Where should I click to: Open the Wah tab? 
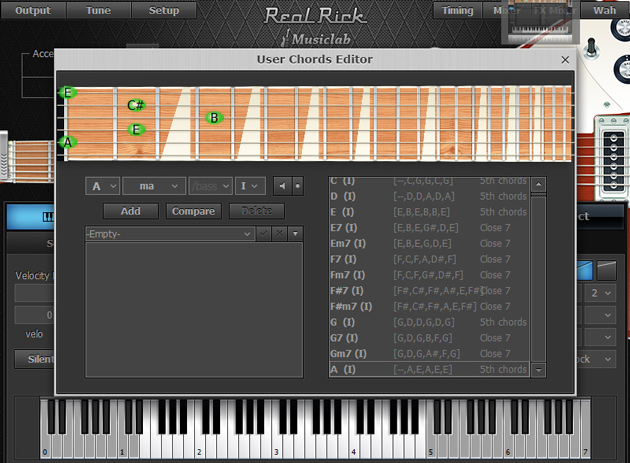pyautogui.click(x=604, y=10)
